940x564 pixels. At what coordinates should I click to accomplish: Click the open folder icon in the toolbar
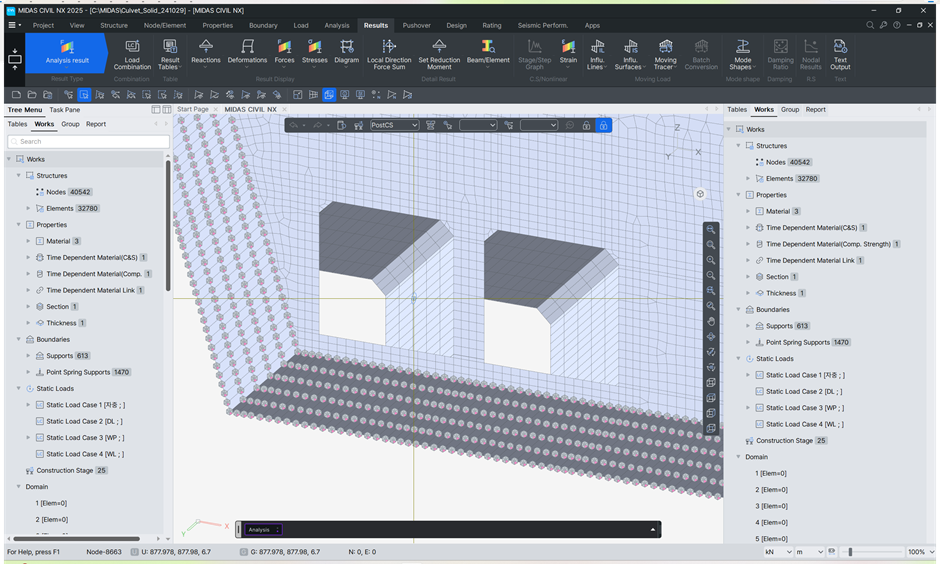point(32,95)
